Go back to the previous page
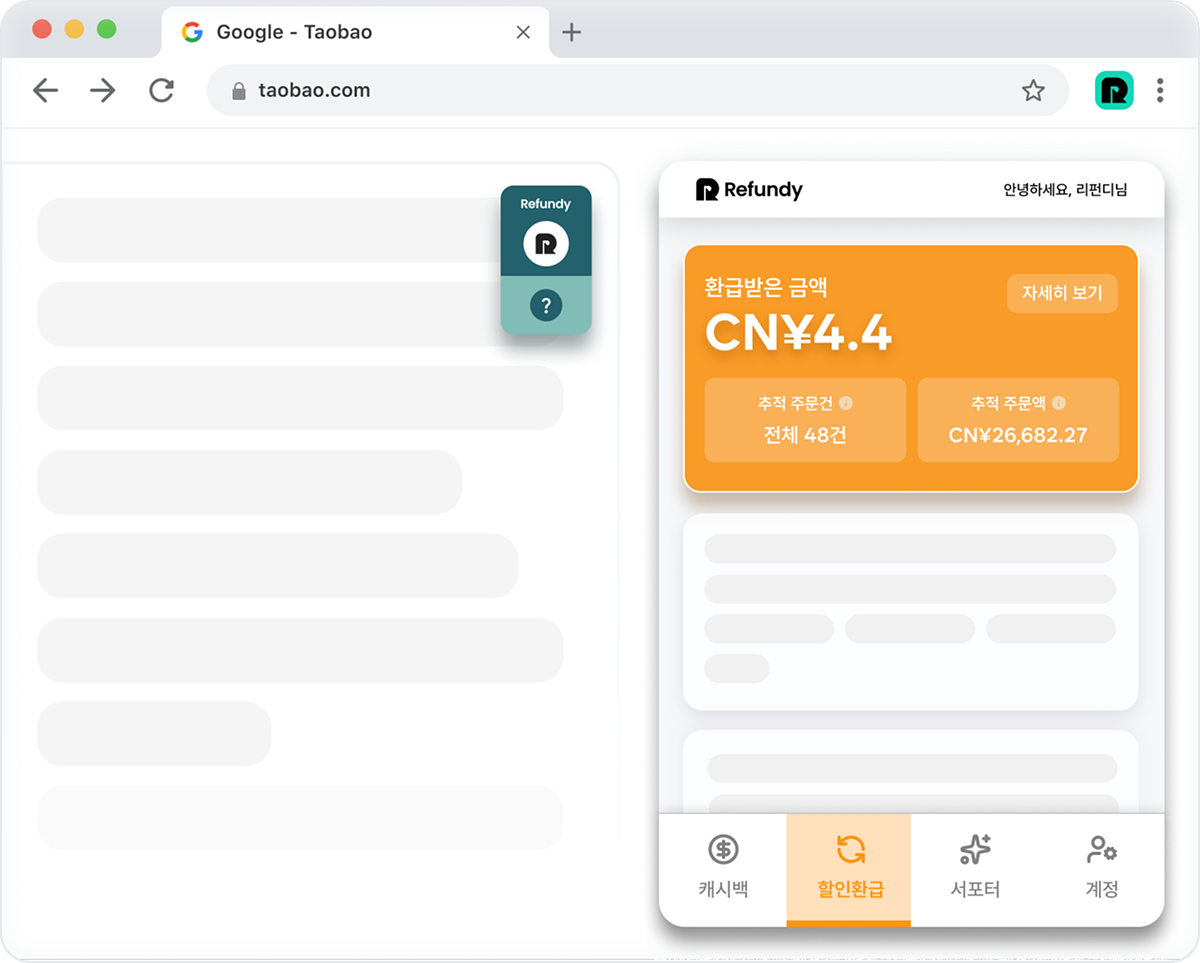The height and width of the screenshot is (963, 1200). point(45,91)
